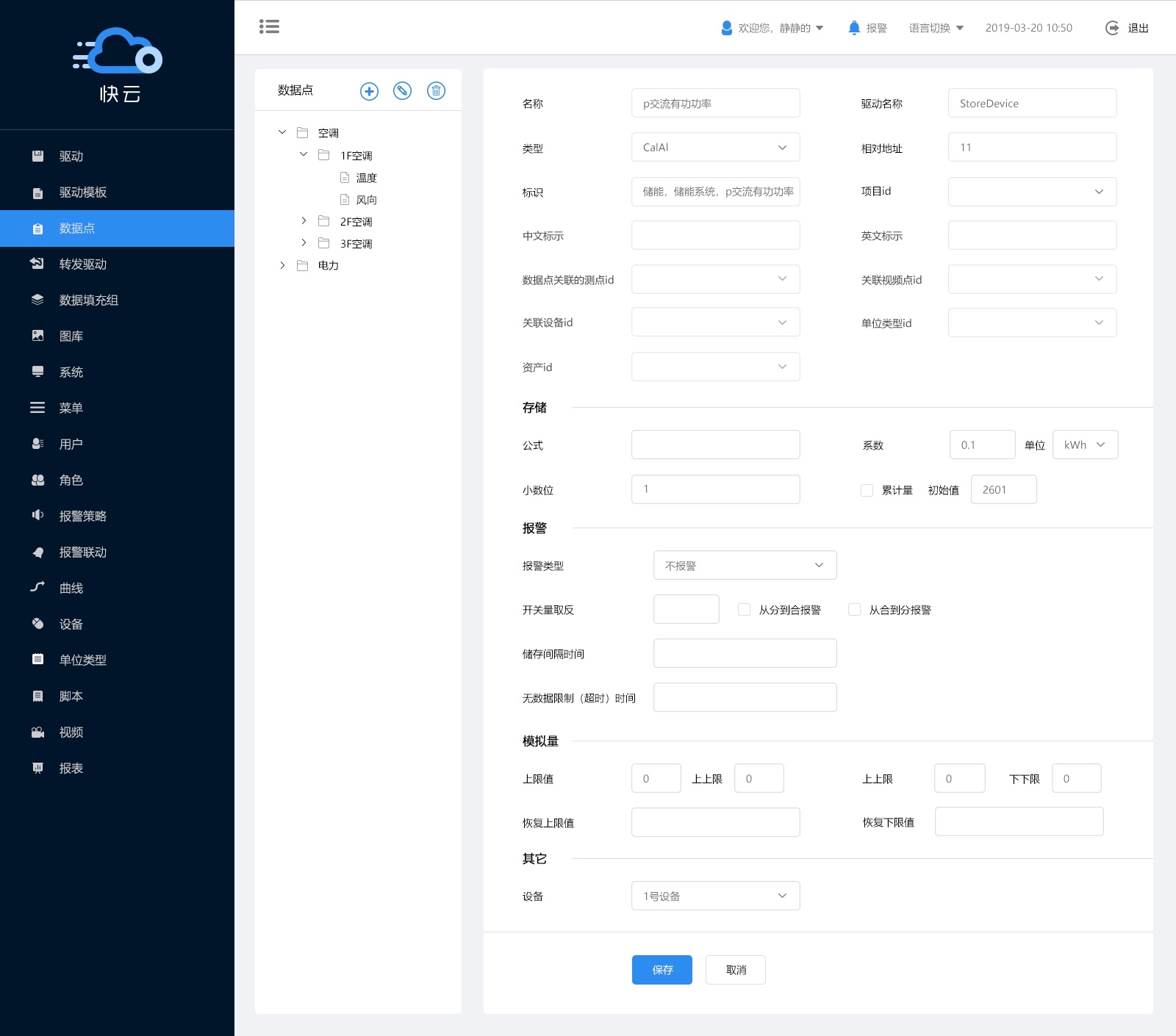Image resolution: width=1176 pixels, height=1036 pixels.
Task: Click the 退出 logout link
Action: coord(1138,28)
